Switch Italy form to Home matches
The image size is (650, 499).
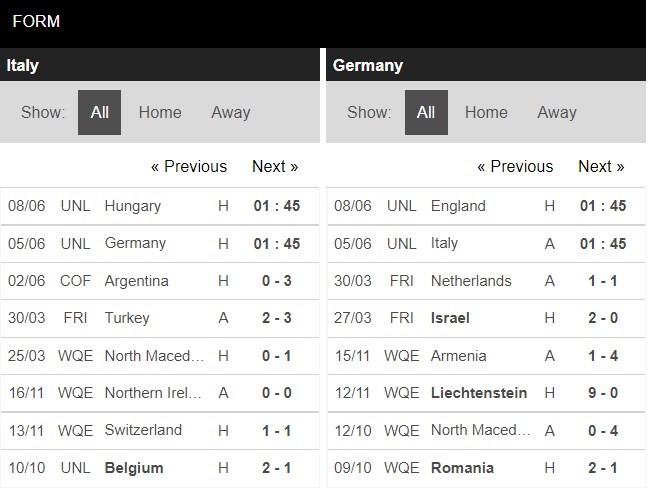(160, 112)
